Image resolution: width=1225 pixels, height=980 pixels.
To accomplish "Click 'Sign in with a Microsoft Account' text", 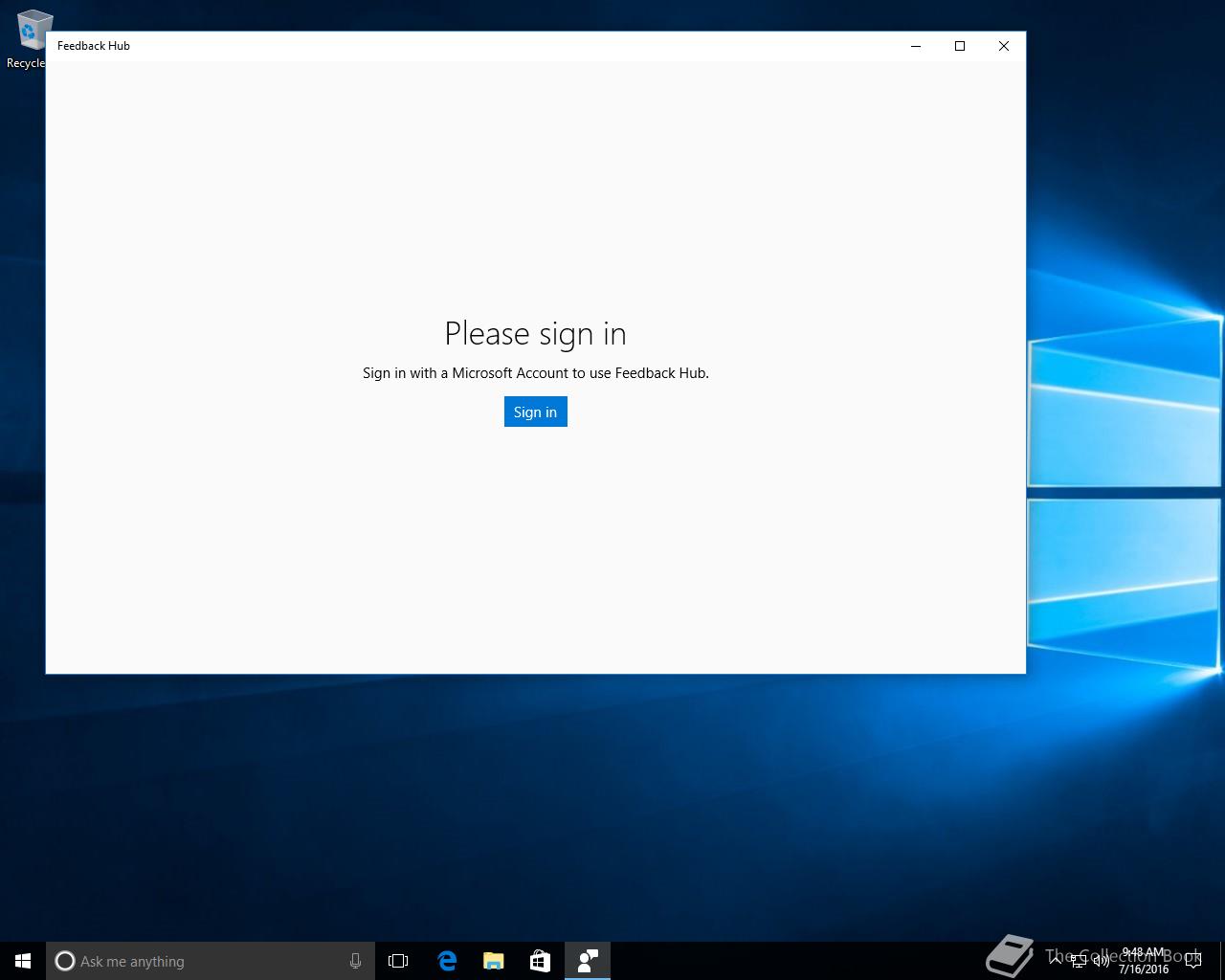I will coord(465,373).
